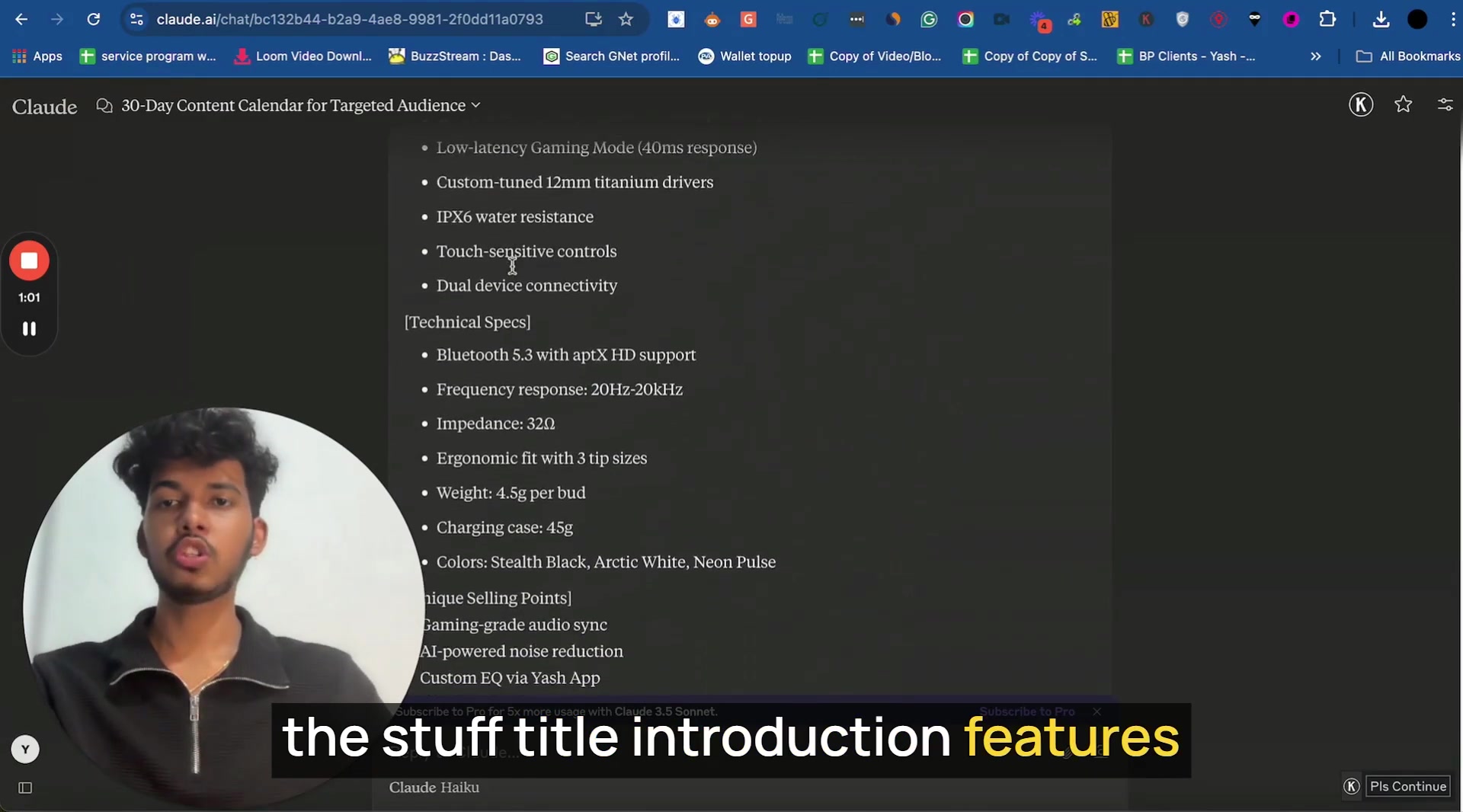Open Chrome three-dot menu
1463x812 pixels.
[x=1453, y=19]
